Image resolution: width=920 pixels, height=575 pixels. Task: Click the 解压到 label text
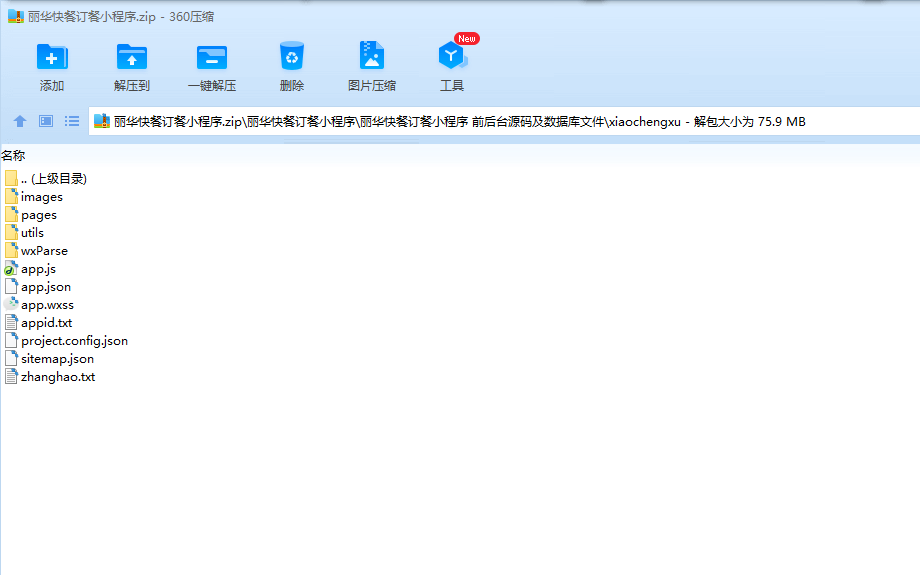(132, 86)
